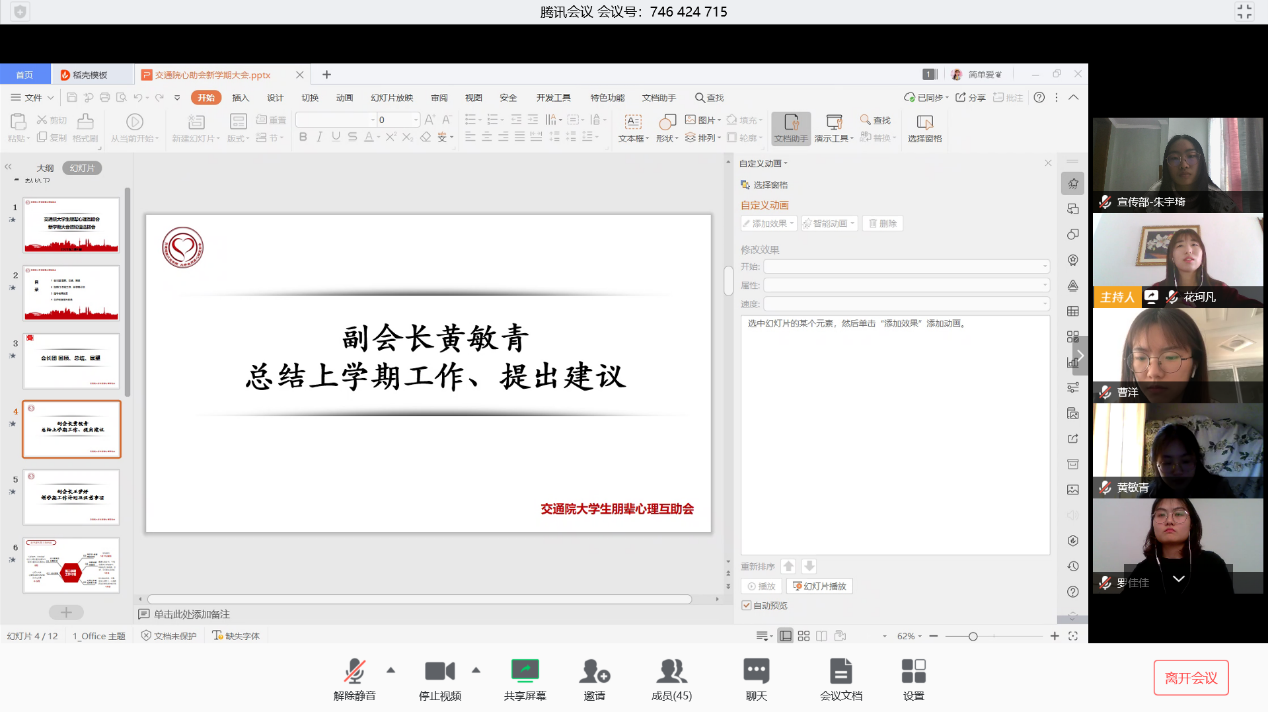Click the Leave Meeting (离开会议) button
This screenshot has height=712, width=1268.
pos(1190,677)
